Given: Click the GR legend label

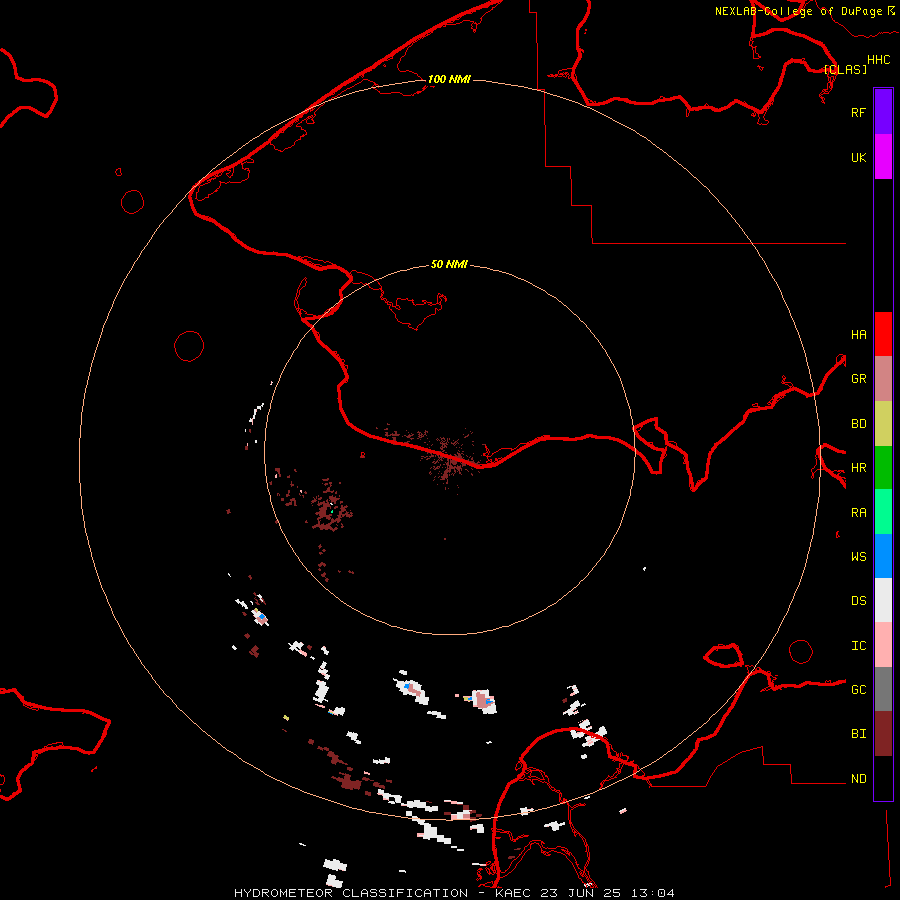Looking at the screenshot, I should [858, 379].
